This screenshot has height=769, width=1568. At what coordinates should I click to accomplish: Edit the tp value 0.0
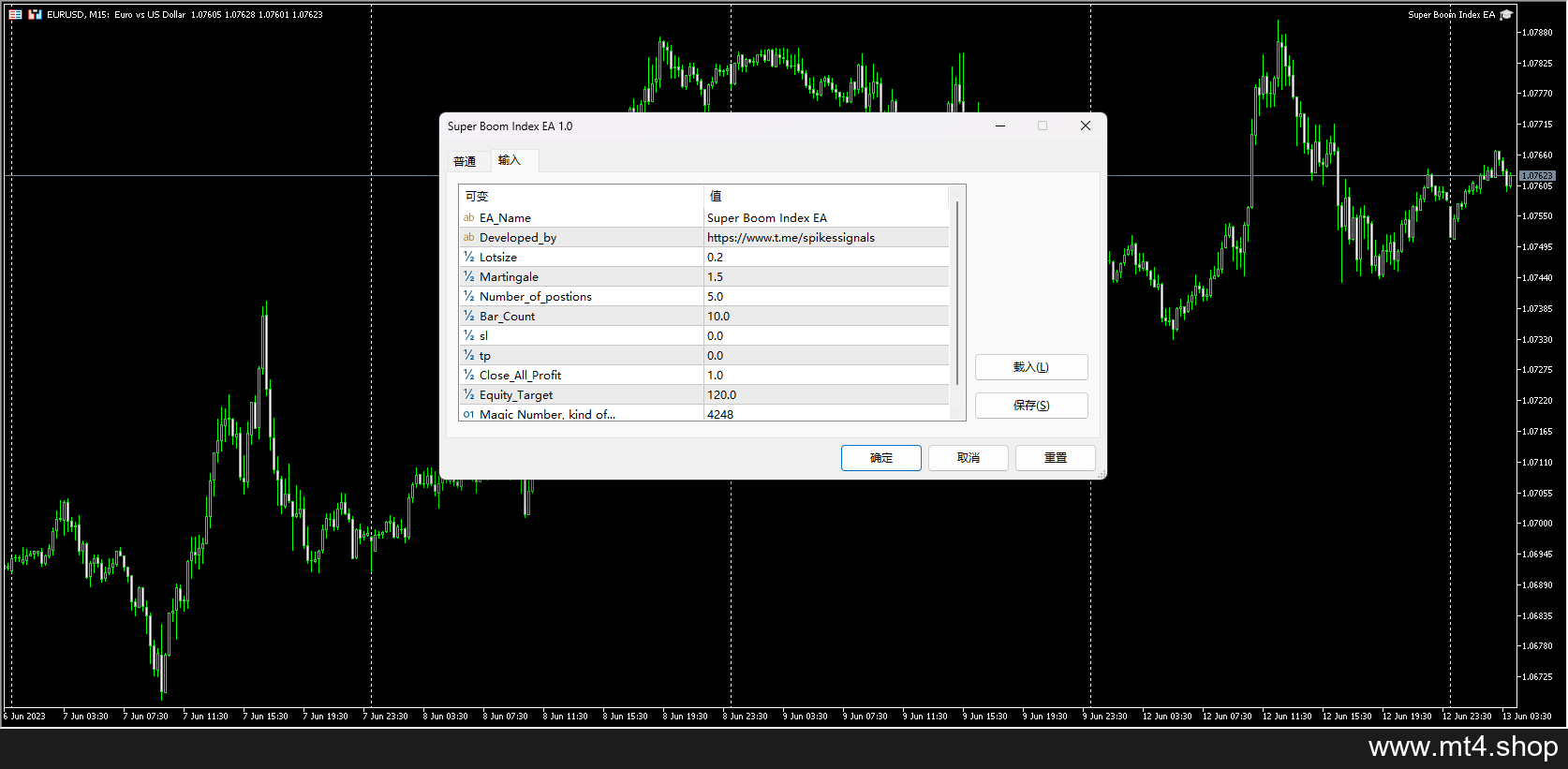pos(826,356)
